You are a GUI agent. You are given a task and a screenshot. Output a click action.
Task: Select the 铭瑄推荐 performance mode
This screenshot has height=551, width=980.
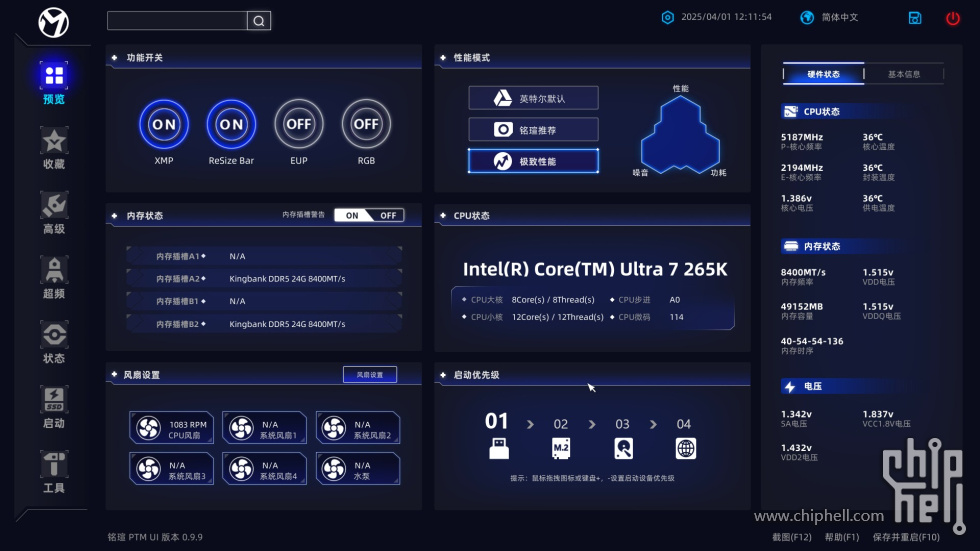point(533,129)
